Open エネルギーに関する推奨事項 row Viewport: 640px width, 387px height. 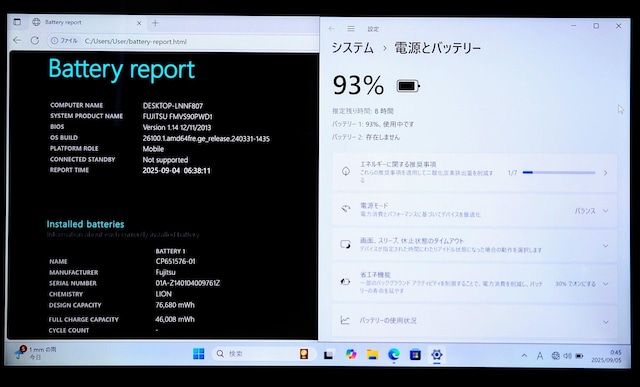pyautogui.click(x=474, y=173)
